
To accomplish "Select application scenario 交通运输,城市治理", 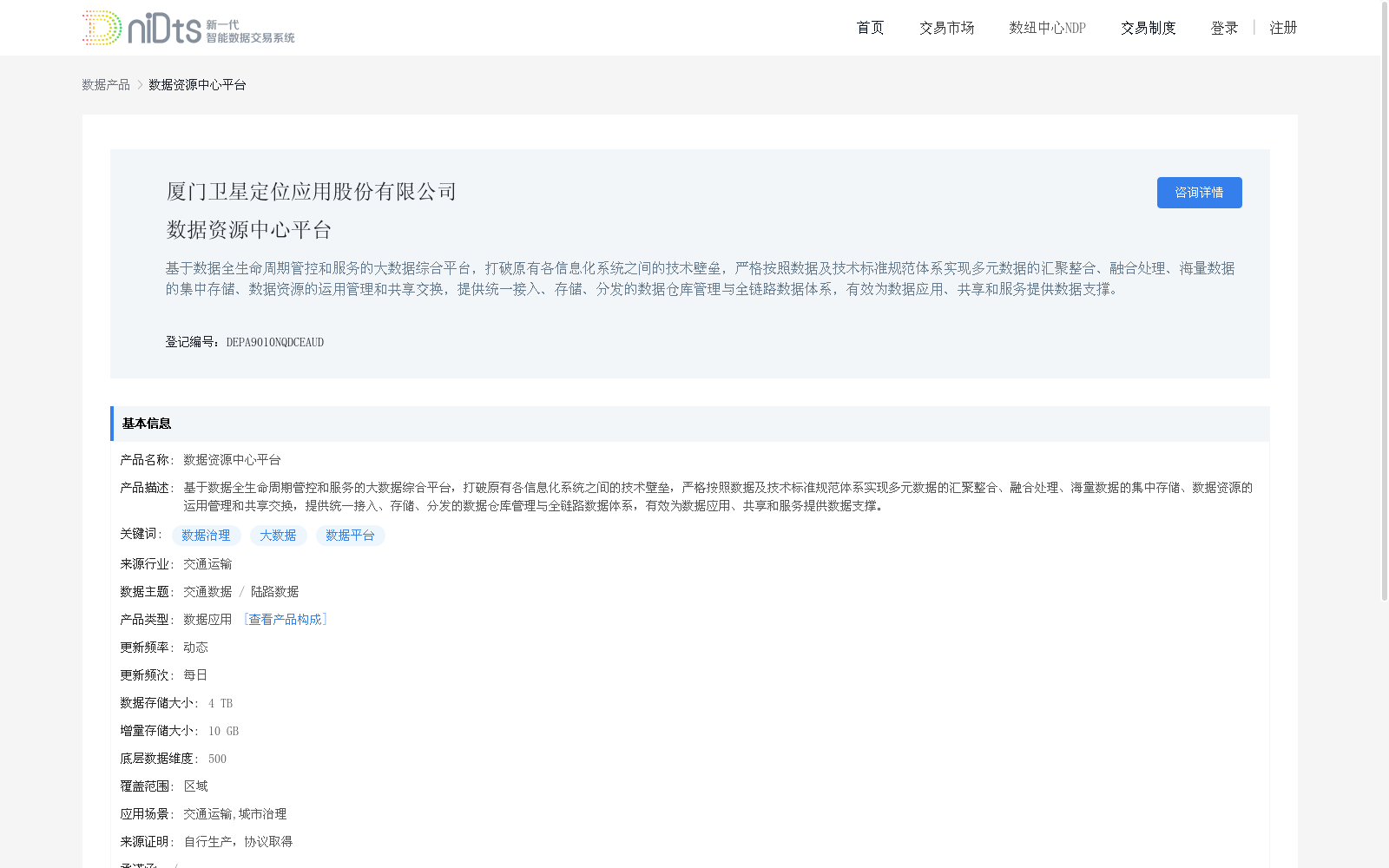I will tap(234, 814).
